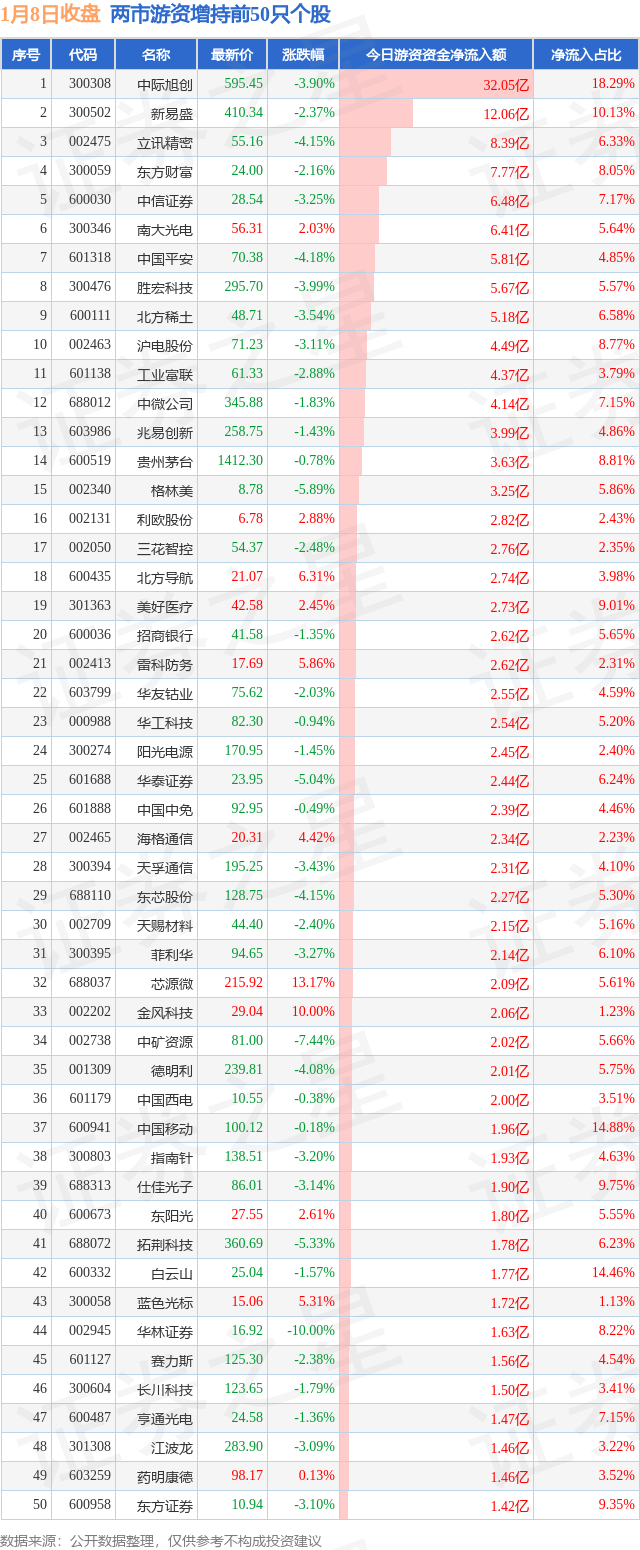640x1550 pixels.
Task: Click net inflow 32.05亿 for 中际旭创
Action: (505, 86)
